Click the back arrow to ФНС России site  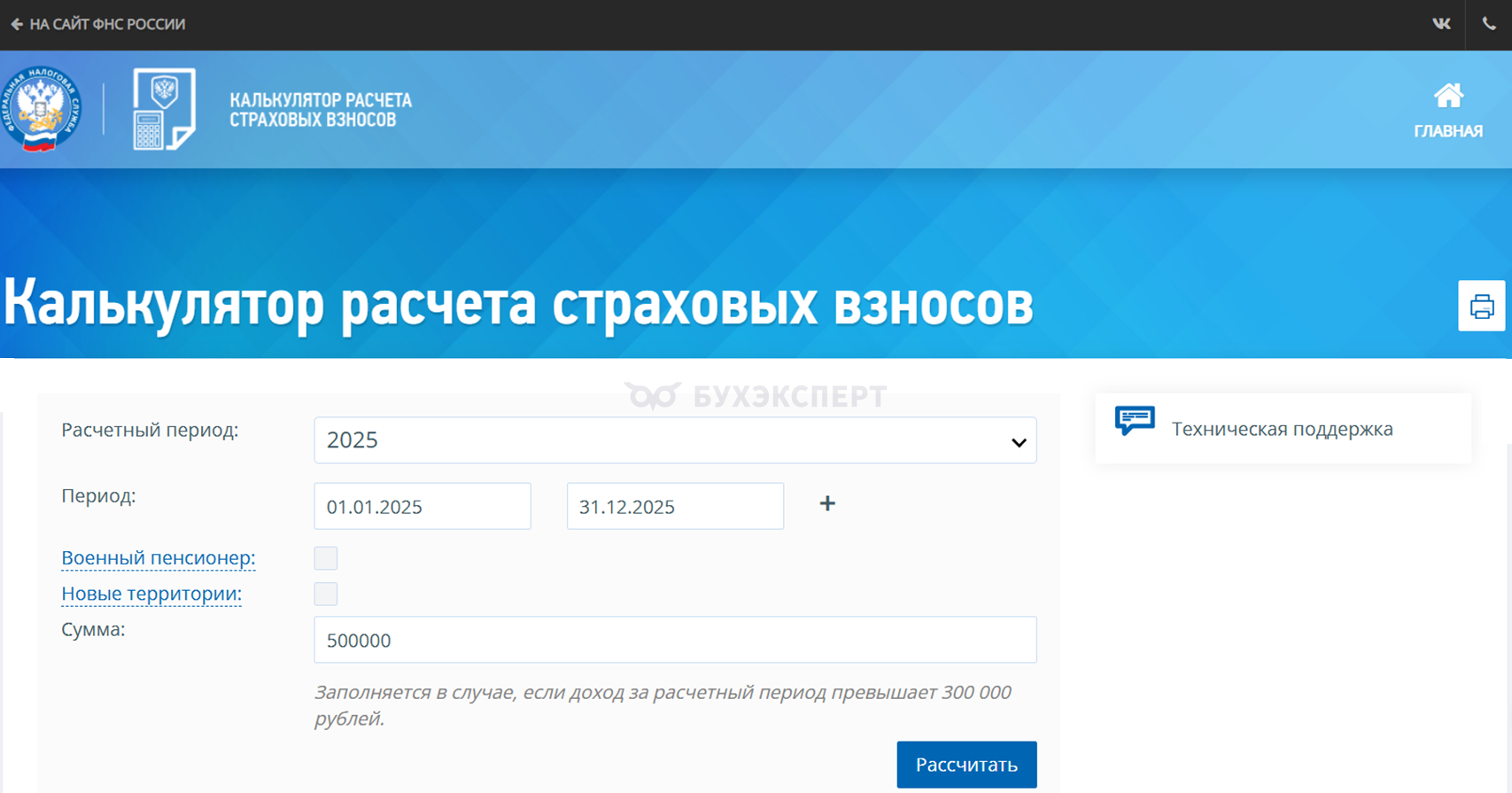(17, 24)
